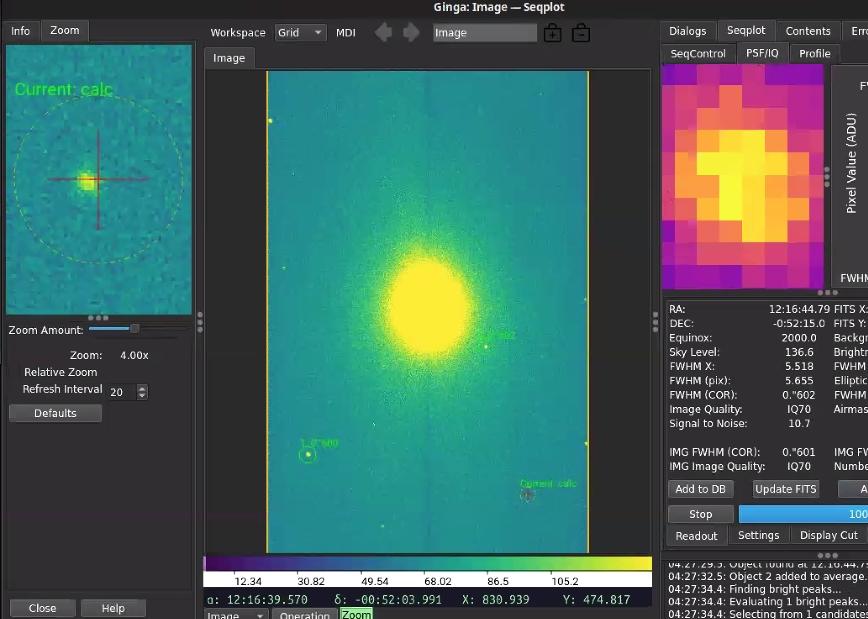
Task: Switch to the Profile tab
Action: coord(814,53)
